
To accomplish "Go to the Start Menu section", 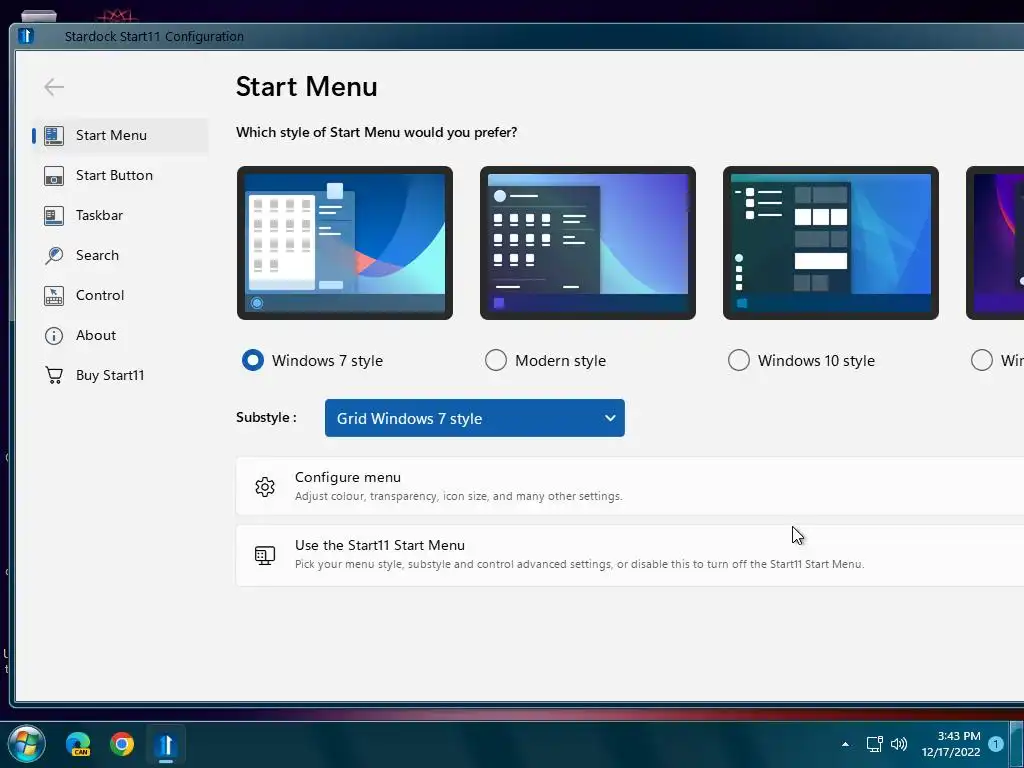I will click(x=121, y=135).
